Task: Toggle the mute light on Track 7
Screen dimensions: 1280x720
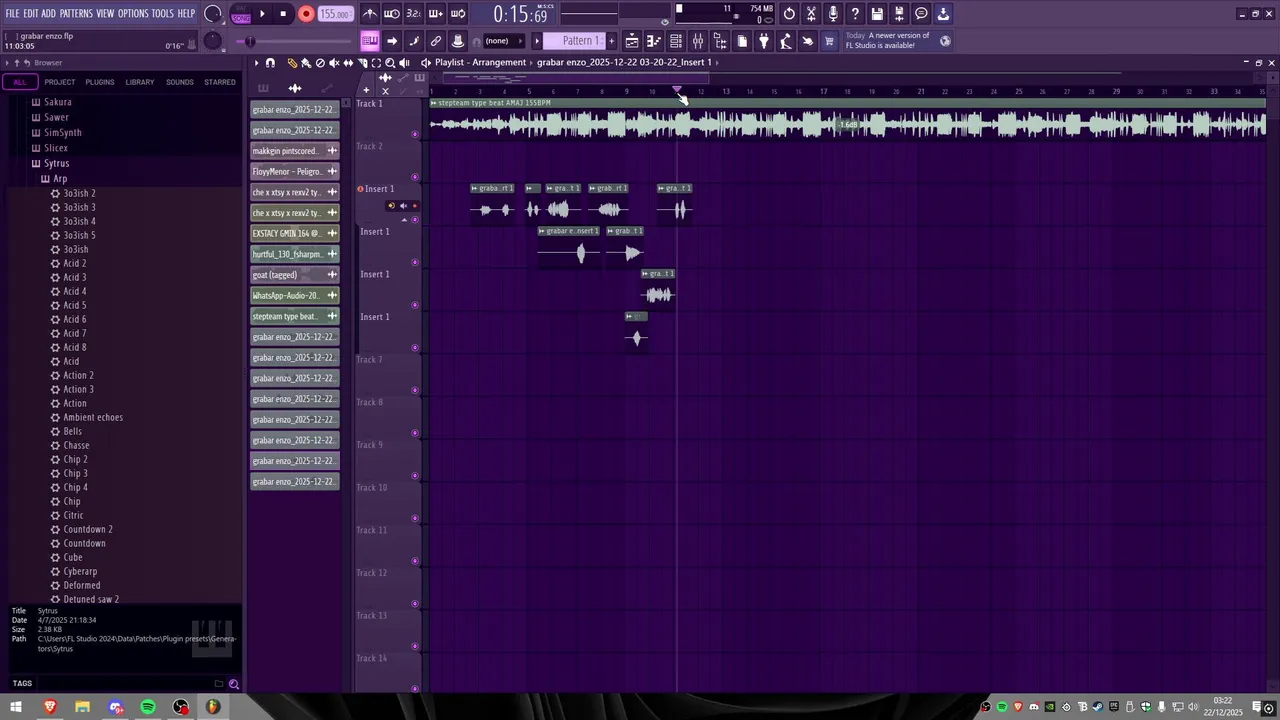Action: pyautogui.click(x=415, y=390)
